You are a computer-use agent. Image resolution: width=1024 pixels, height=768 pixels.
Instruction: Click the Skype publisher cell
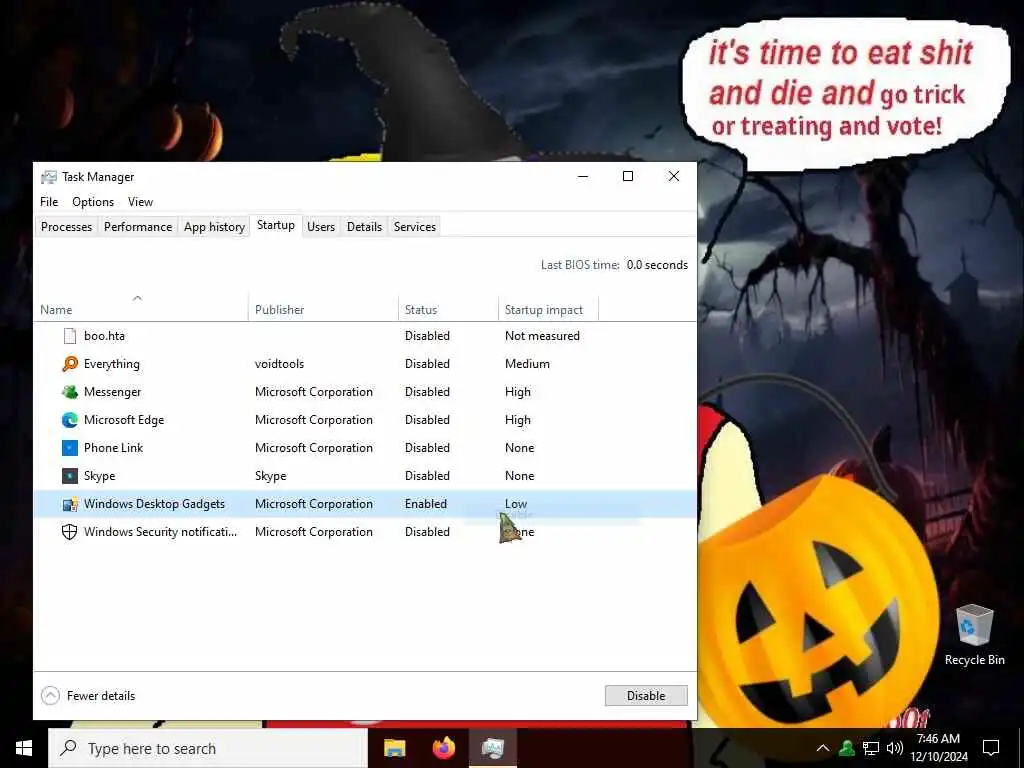[270, 476]
